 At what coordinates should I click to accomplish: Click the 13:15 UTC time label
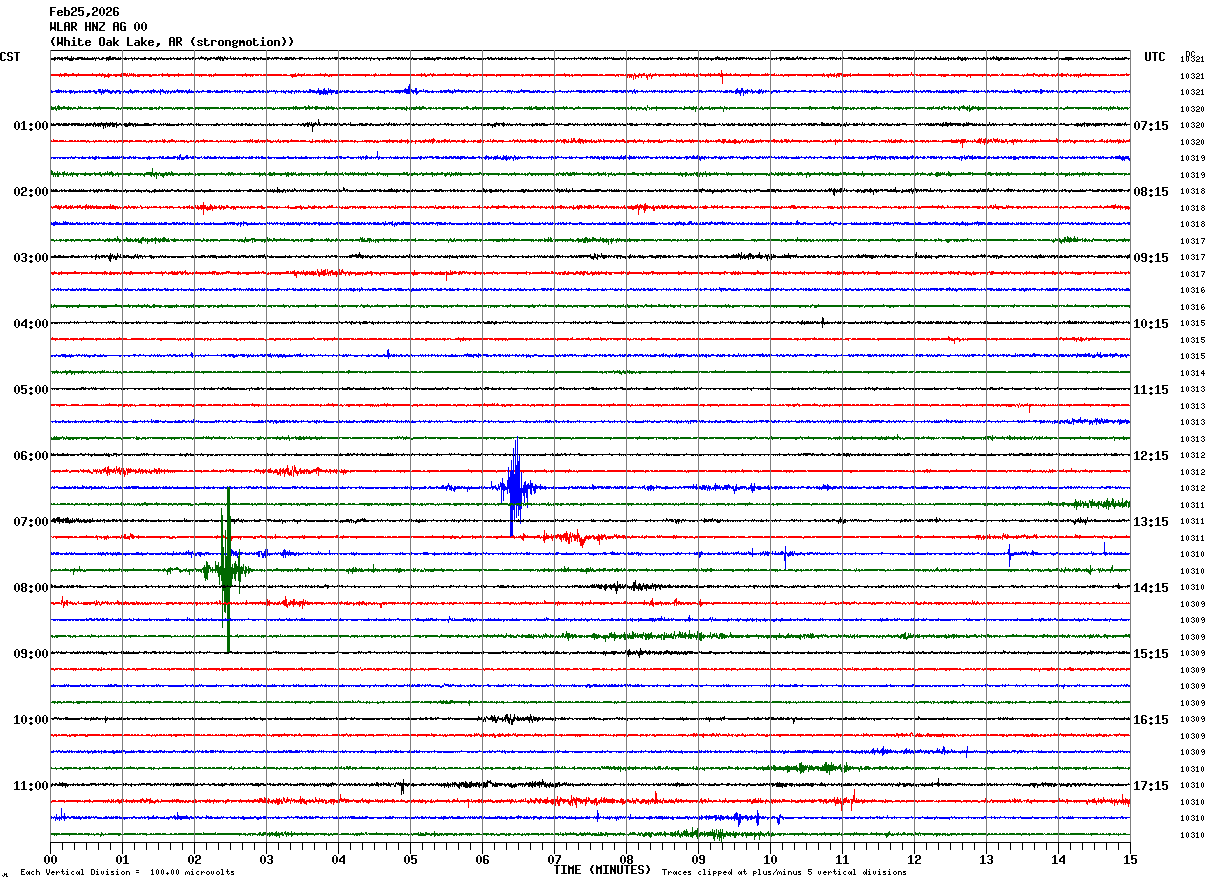[1151, 522]
